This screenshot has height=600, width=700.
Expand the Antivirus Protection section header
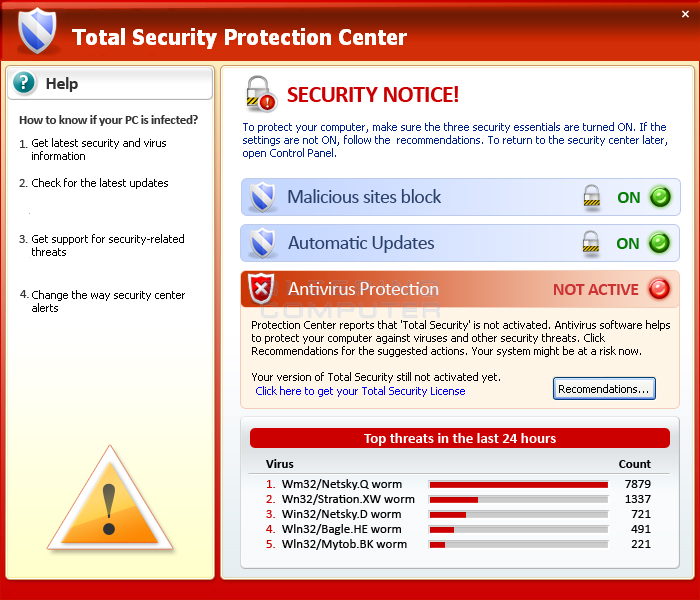(x=460, y=289)
